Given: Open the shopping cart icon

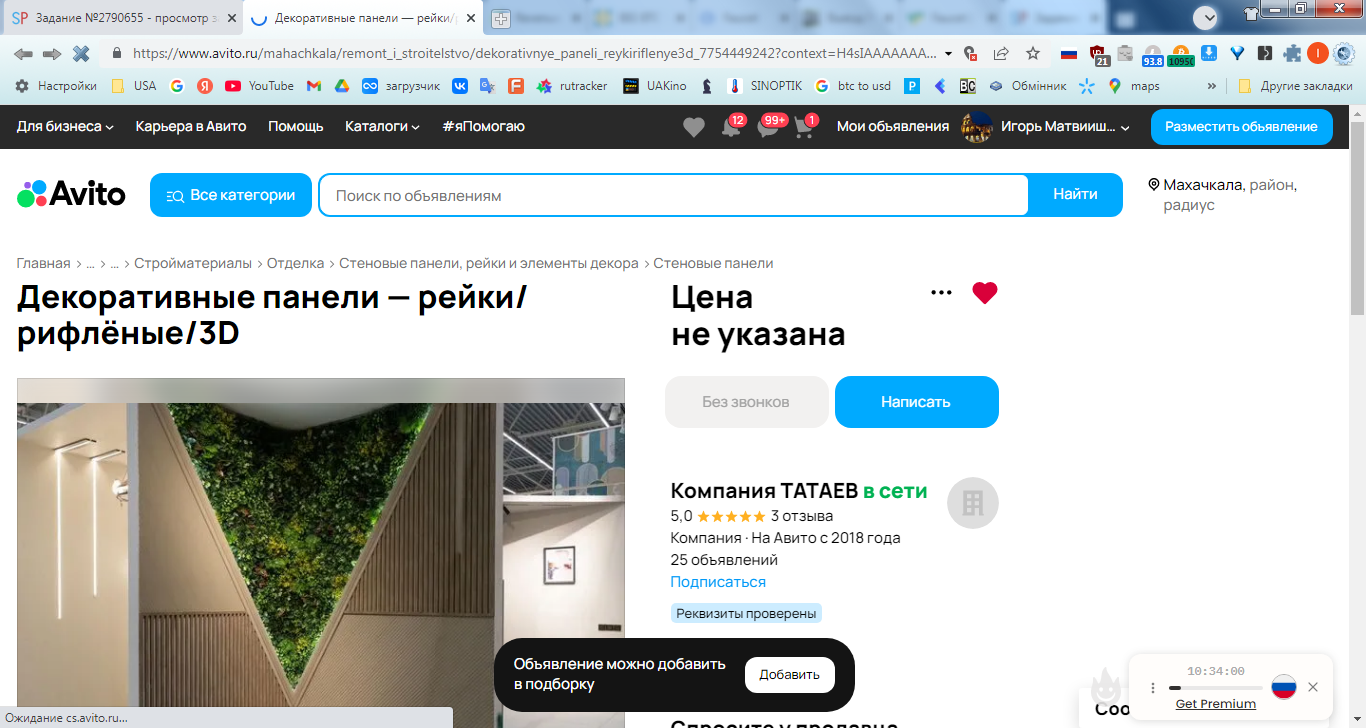Looking at the screenshot, I should tap(804, 127).
